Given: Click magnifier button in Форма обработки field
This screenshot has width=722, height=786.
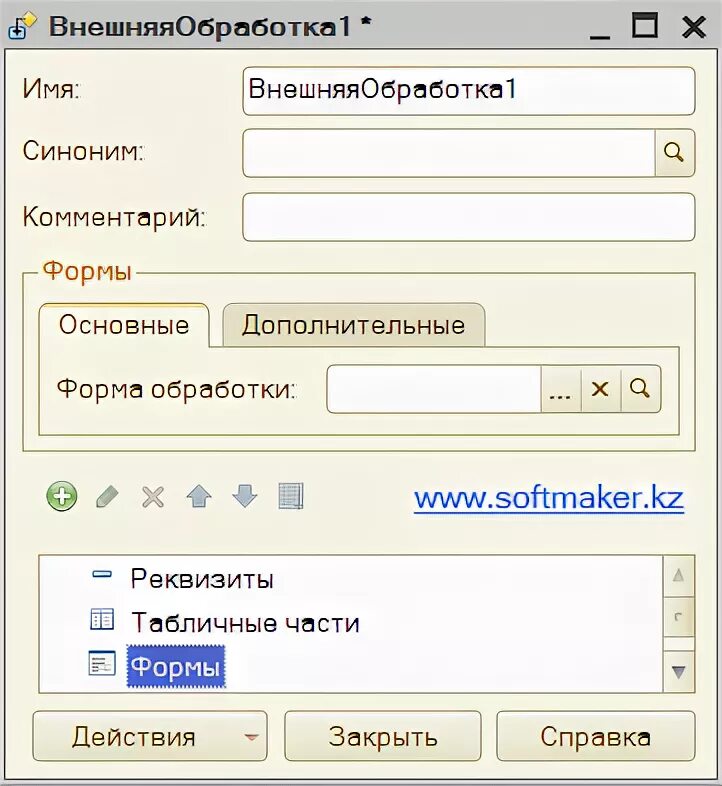Looking at the screenshot, I should (x=640, y=389).
